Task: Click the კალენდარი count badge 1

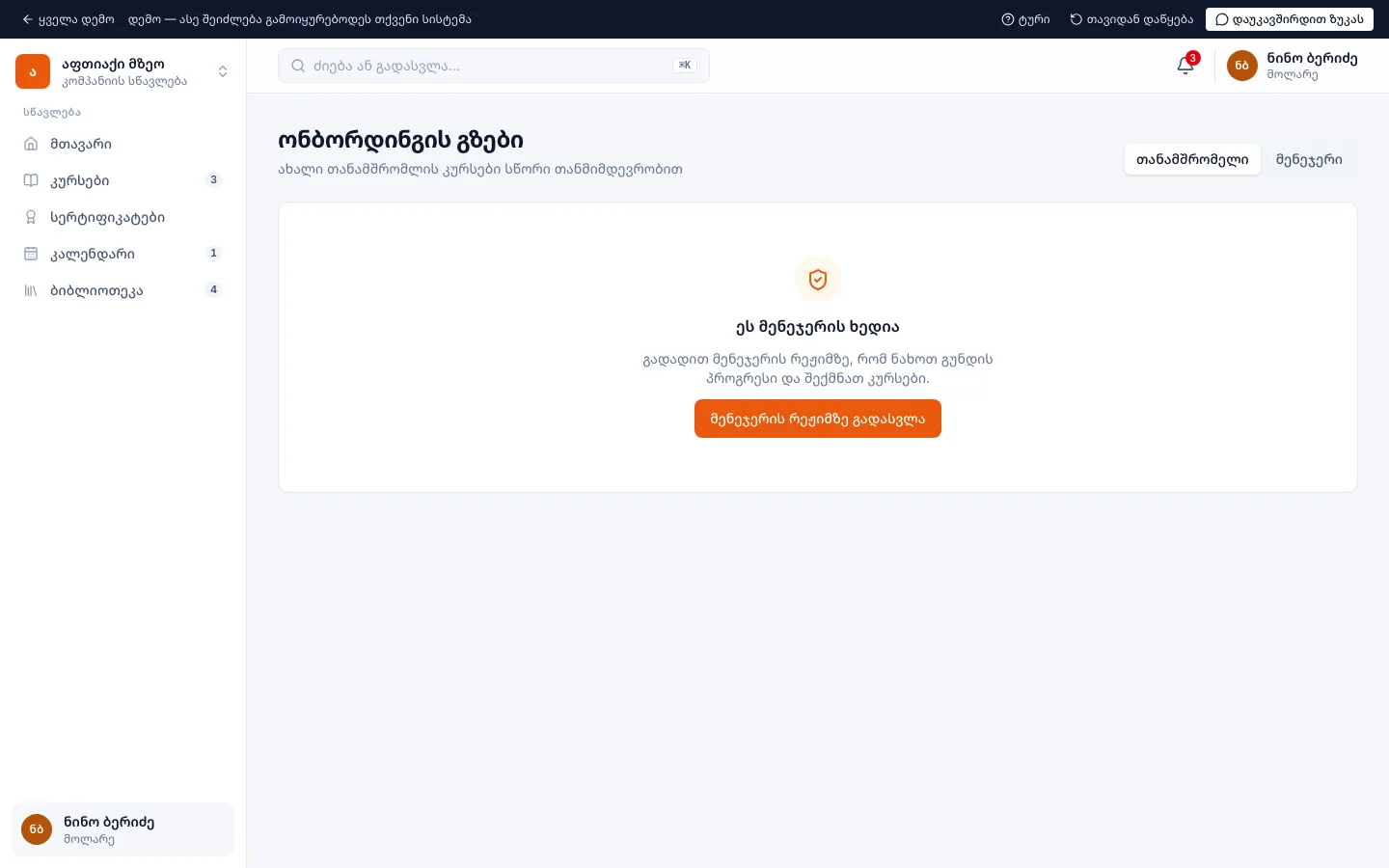Action: [x=214, y=253]
